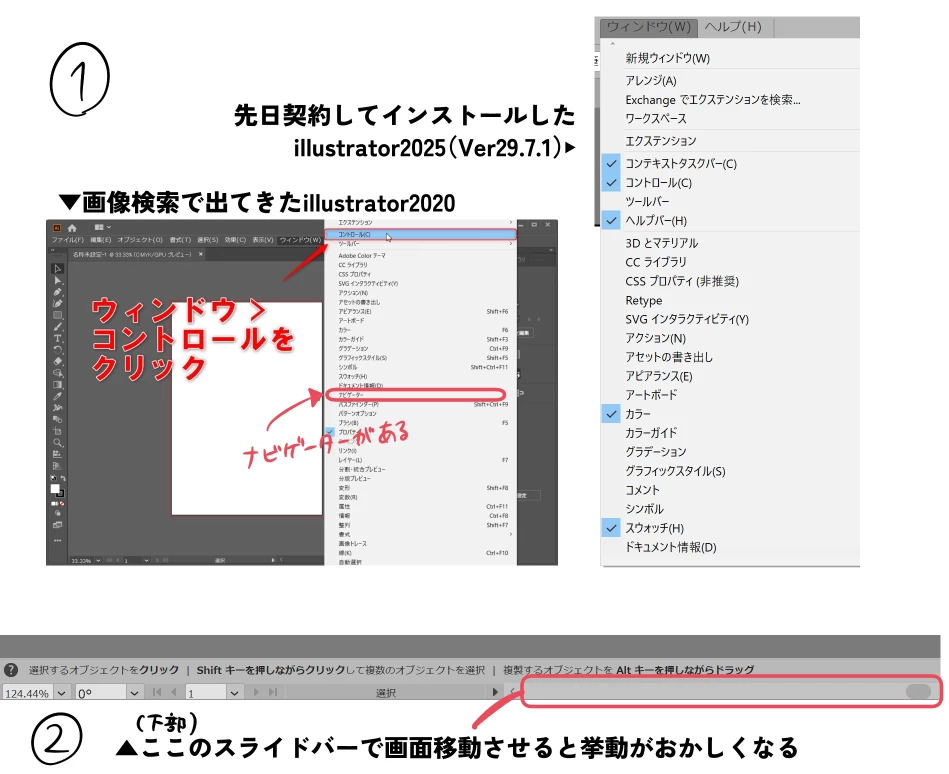Toggle コンテキストタスクバー(C) checkmark
The image size is (949, 774).
click(611, 163)
